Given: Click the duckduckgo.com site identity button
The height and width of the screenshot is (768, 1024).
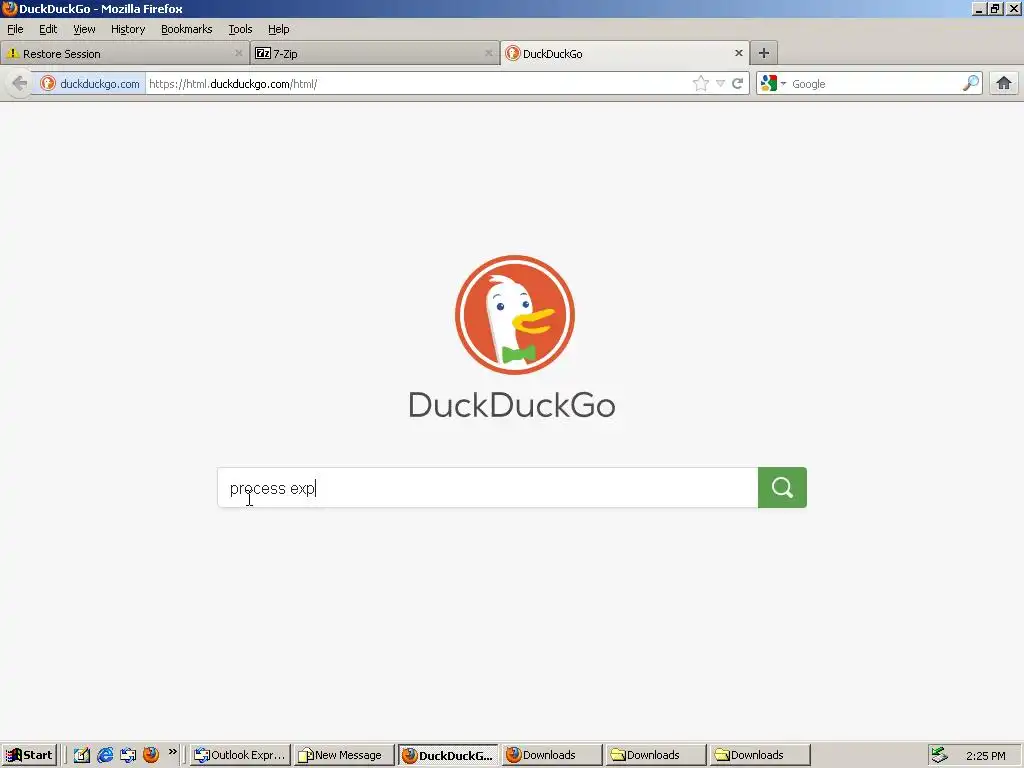Looking at the screenshot, I should 91,84.
